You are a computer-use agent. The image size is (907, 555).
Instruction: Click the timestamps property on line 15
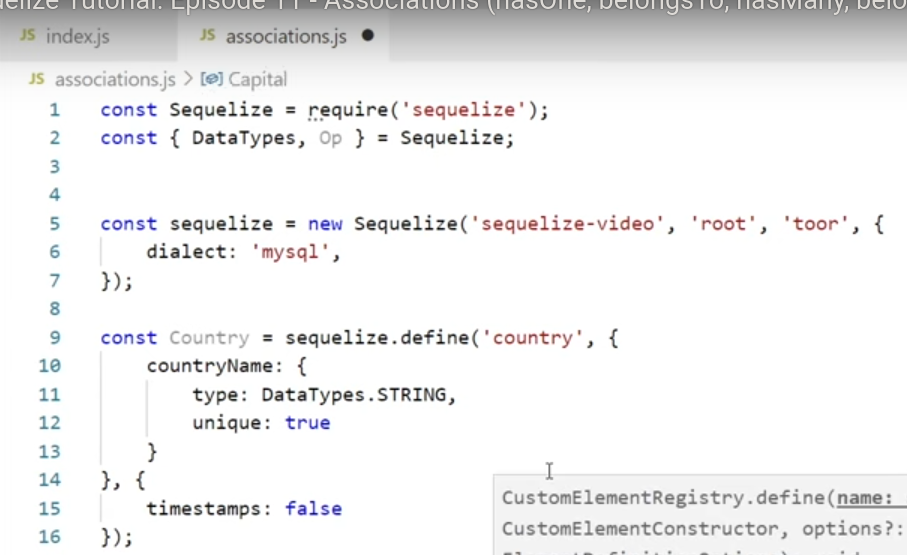point(203,509)
